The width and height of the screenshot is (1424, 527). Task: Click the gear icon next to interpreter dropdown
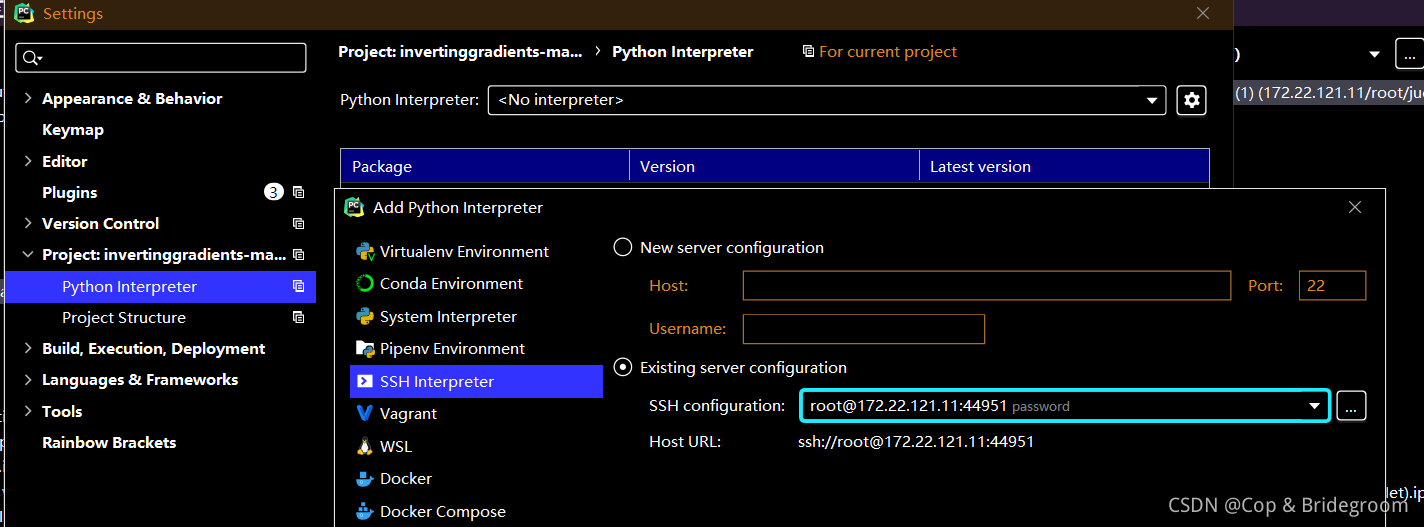coord(1191,100)
